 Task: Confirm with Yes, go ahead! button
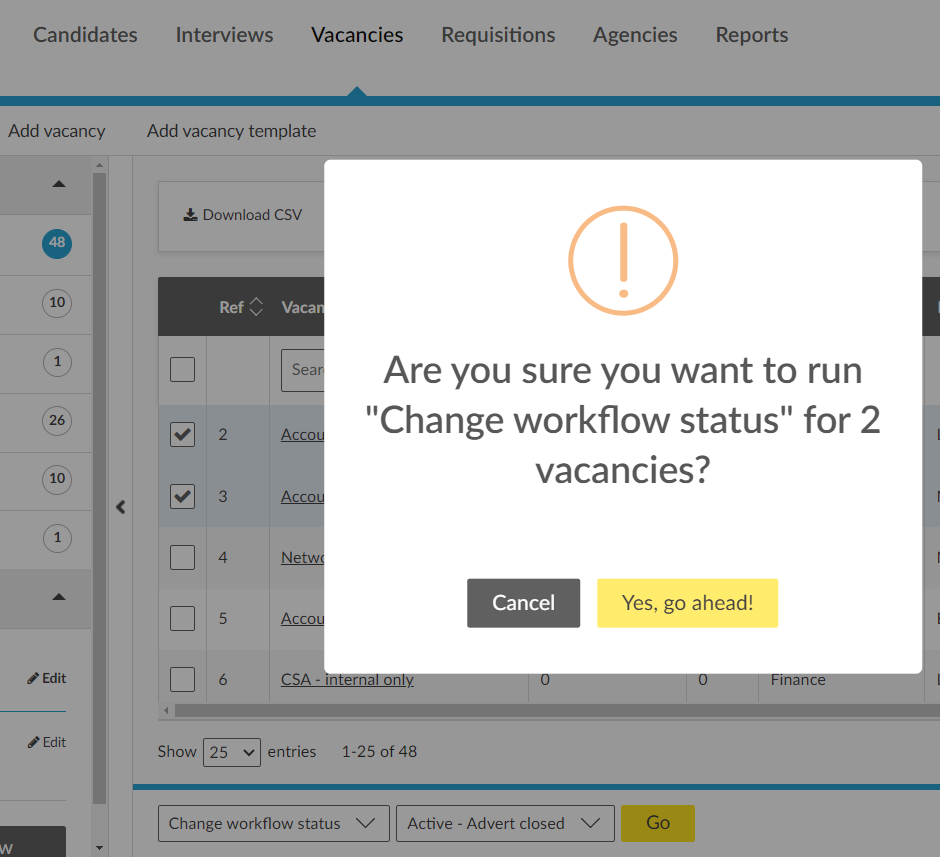pos(687,603)
